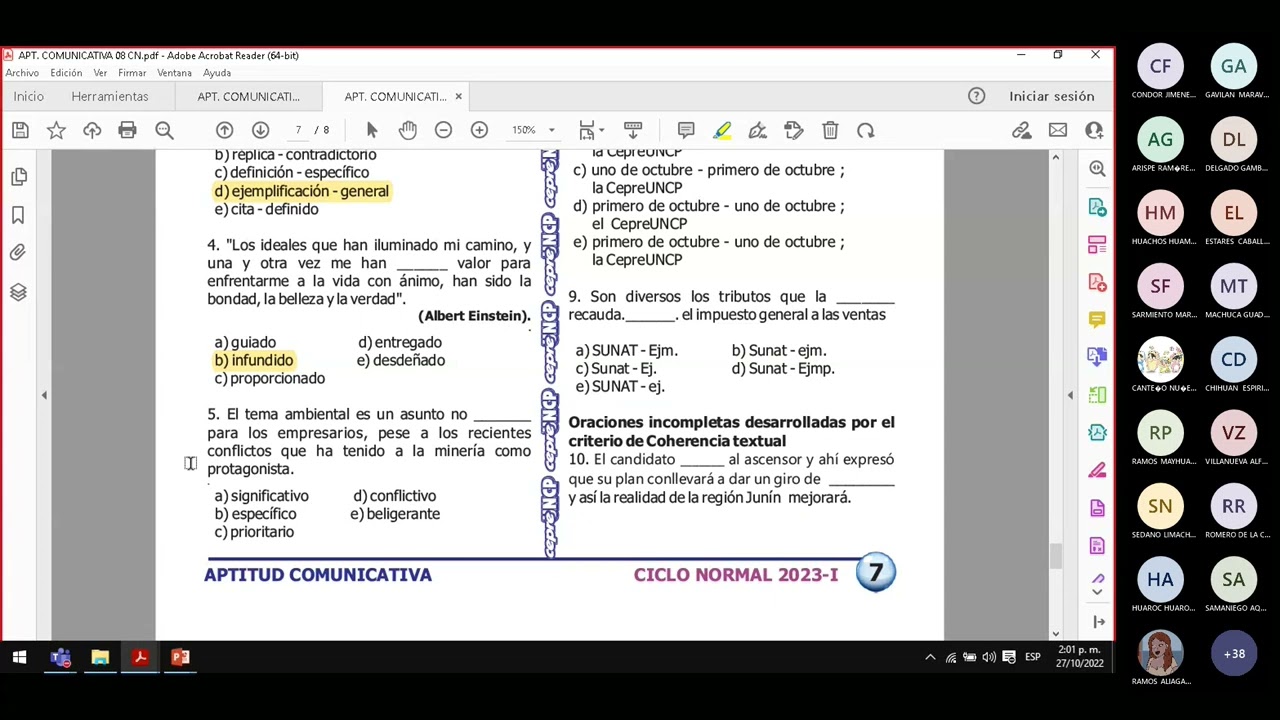Viewport: 1280px width, 720px height.
Task: Open the attachments paperclip panel
Action: coord(18,253)
